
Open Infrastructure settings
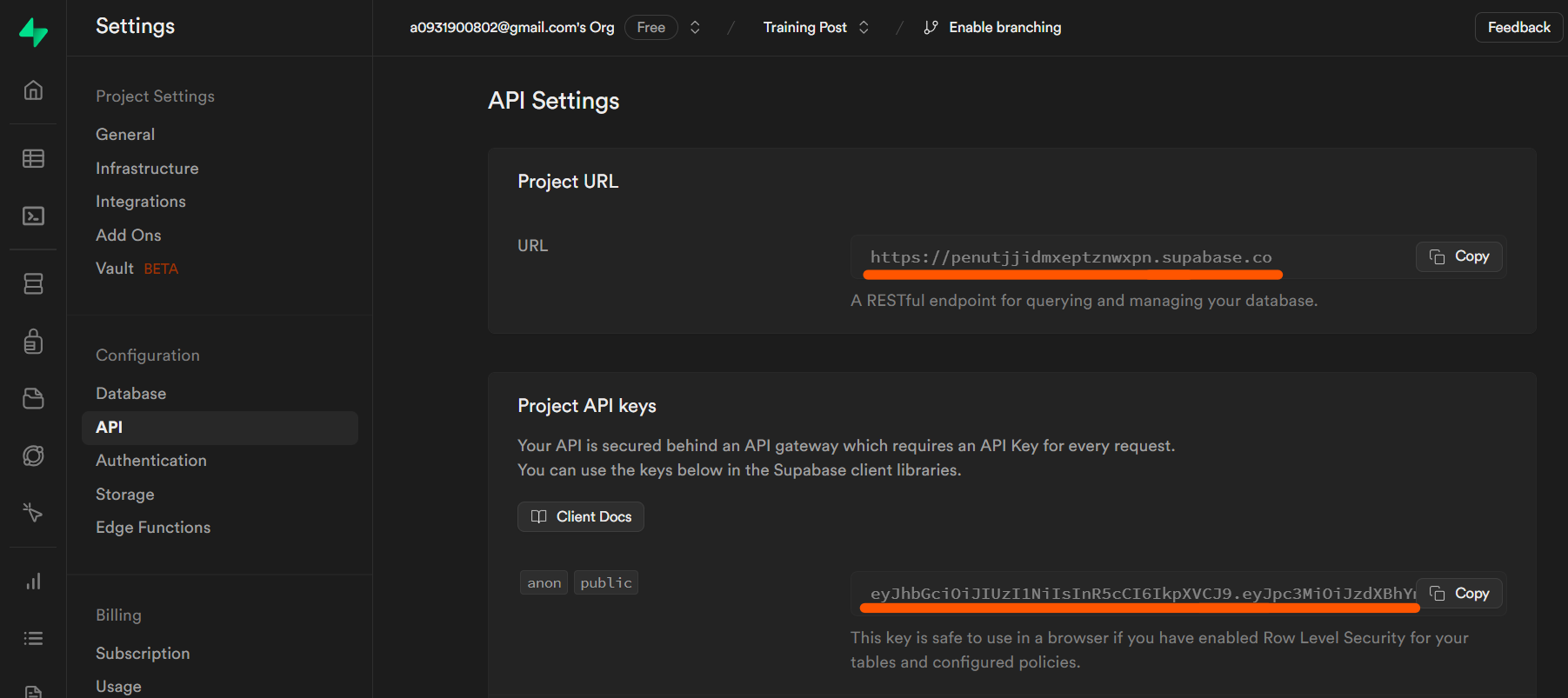pyautogui.click(x=147, y=168)
